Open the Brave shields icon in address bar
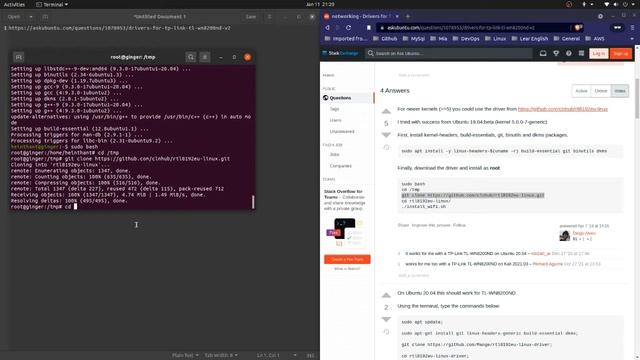This screenshot has width=640, height=360. pos(578,28)
